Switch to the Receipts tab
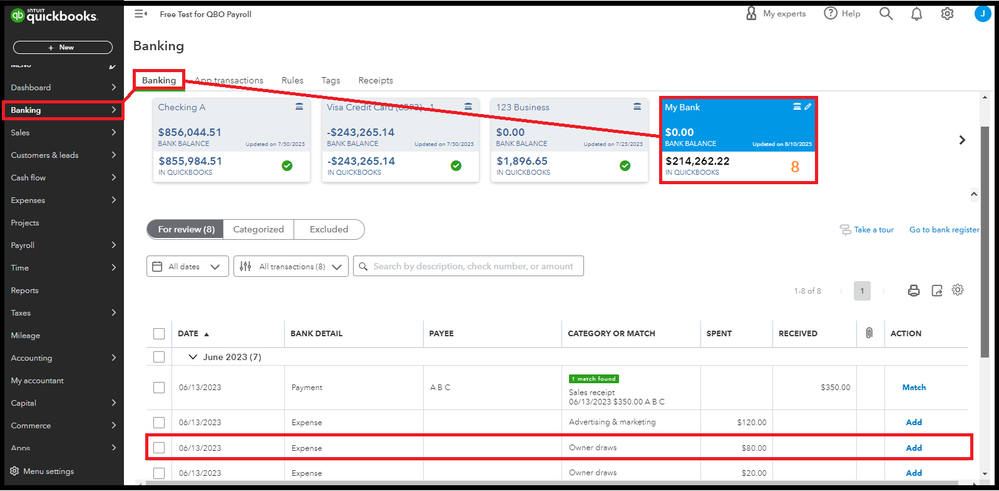Screen dimensions: 999x491 pos(375,80)
